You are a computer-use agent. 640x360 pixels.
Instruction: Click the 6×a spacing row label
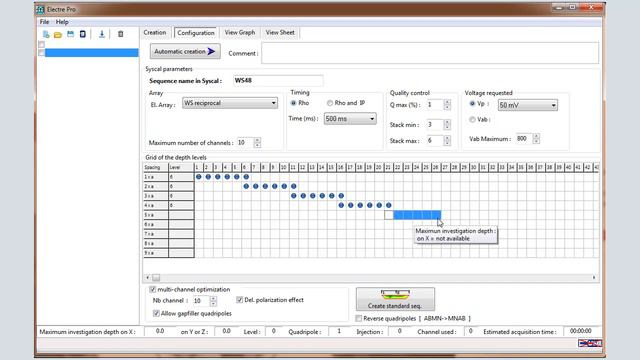tap(156, 224)
